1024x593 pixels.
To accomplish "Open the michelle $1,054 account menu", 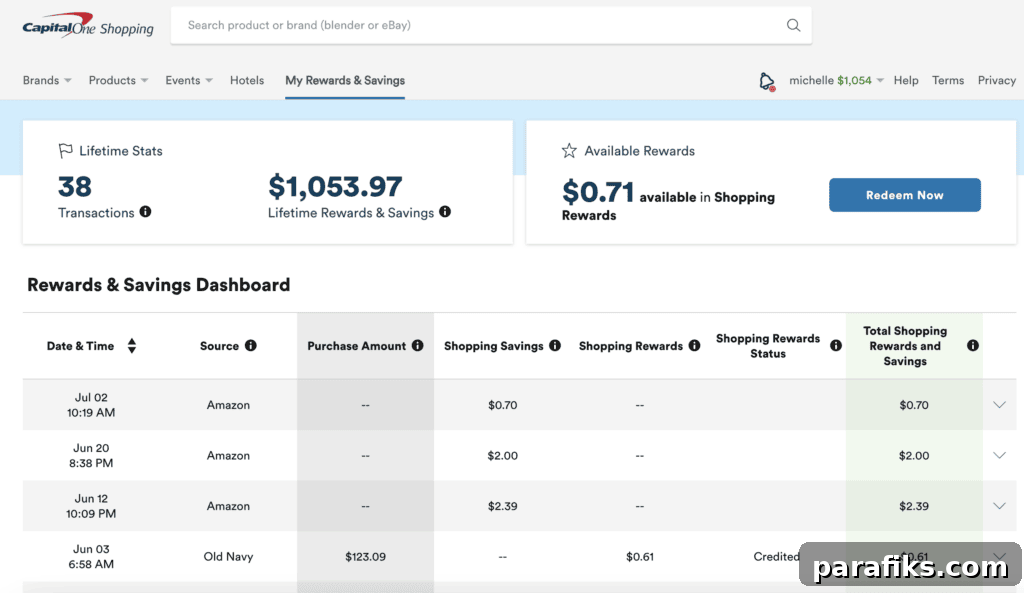I will 836,80.
